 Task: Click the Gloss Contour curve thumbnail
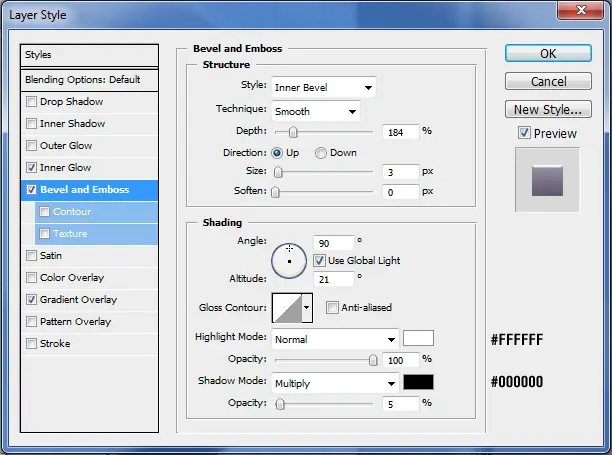pyautogui.click(x=287, y=308)
